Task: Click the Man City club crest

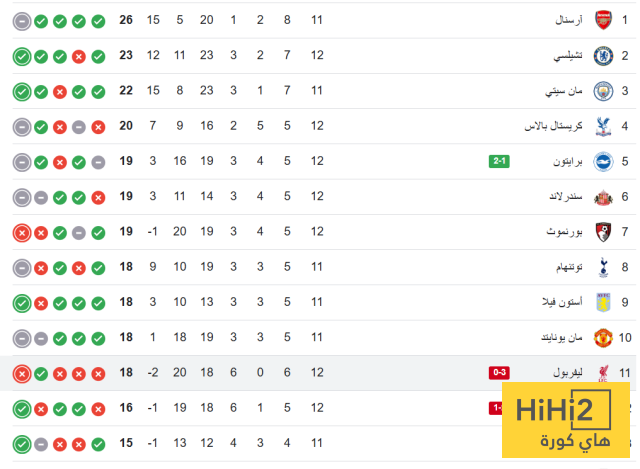Action: [x=603, y=91]
